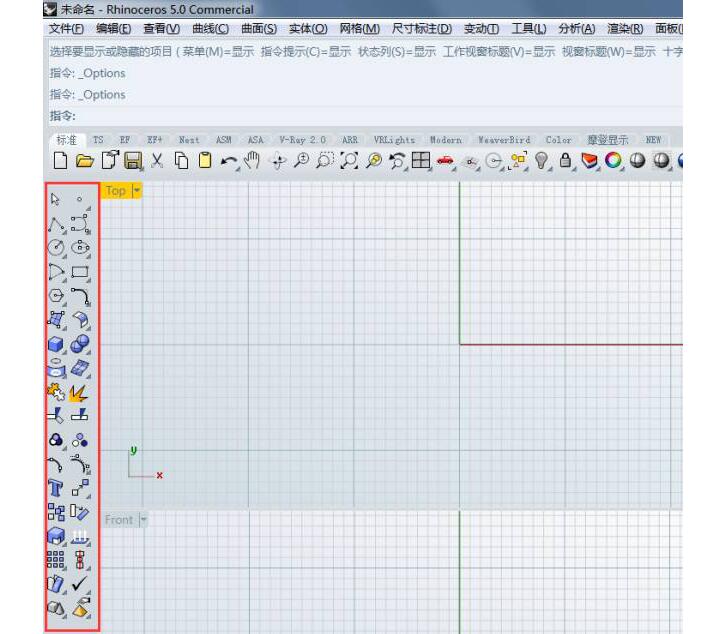
Task: Open the 分析(A) menu
Action: pyautogui.click(x=577, y=29)
